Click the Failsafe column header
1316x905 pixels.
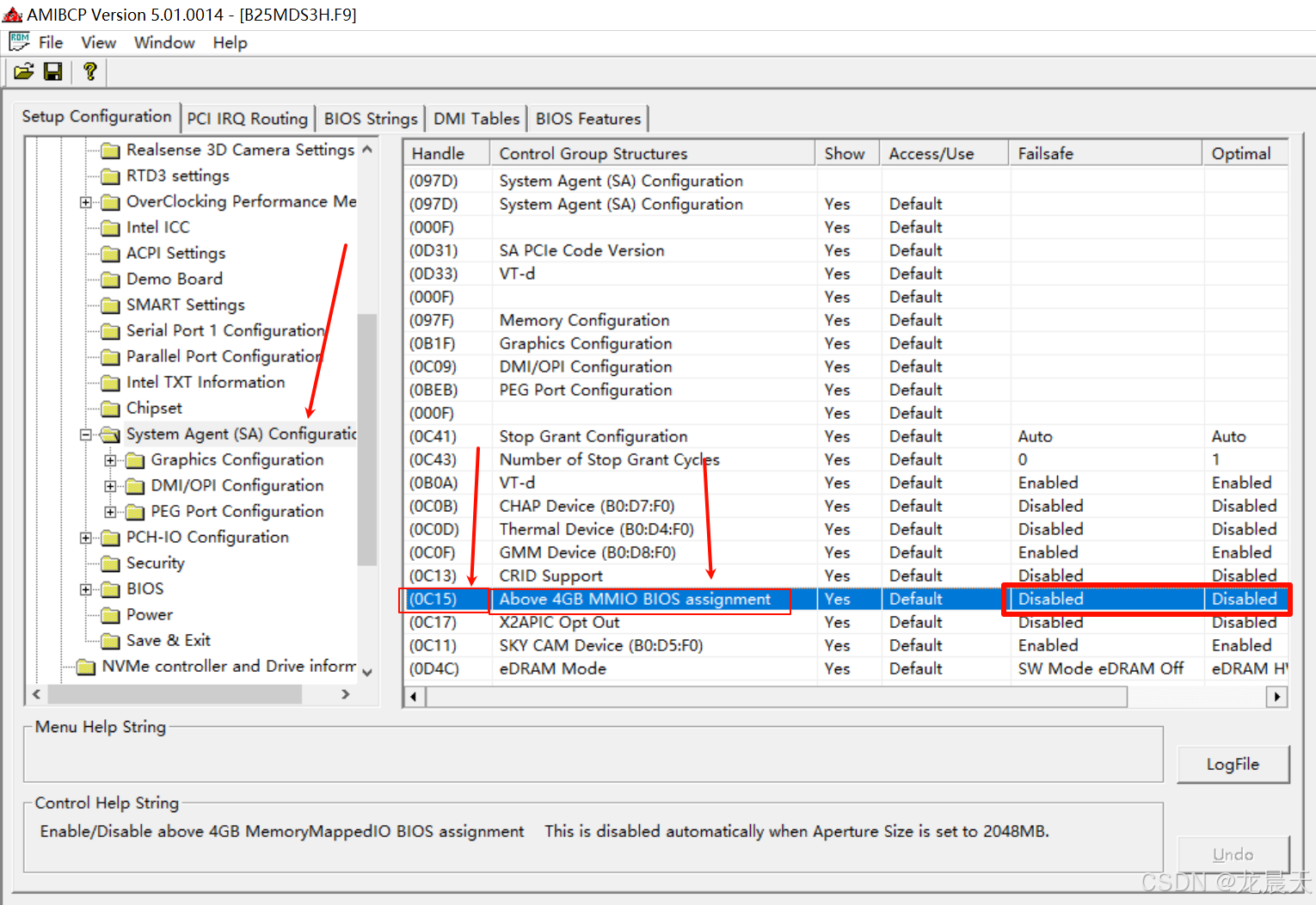point(1104,153)
